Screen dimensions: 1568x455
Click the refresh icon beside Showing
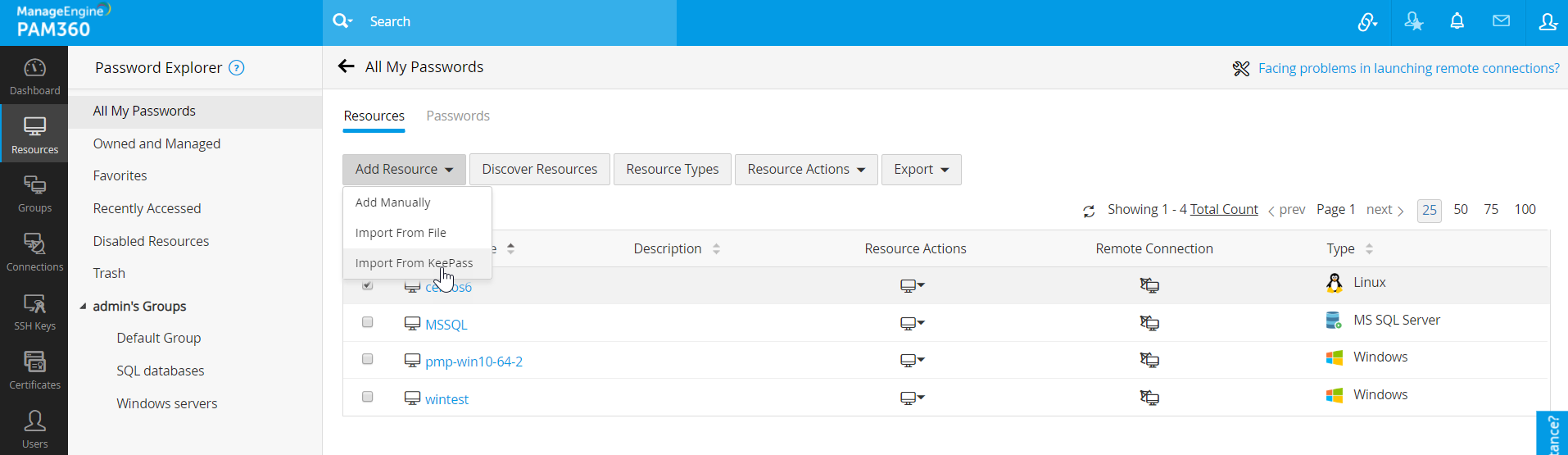(1089, 212)
